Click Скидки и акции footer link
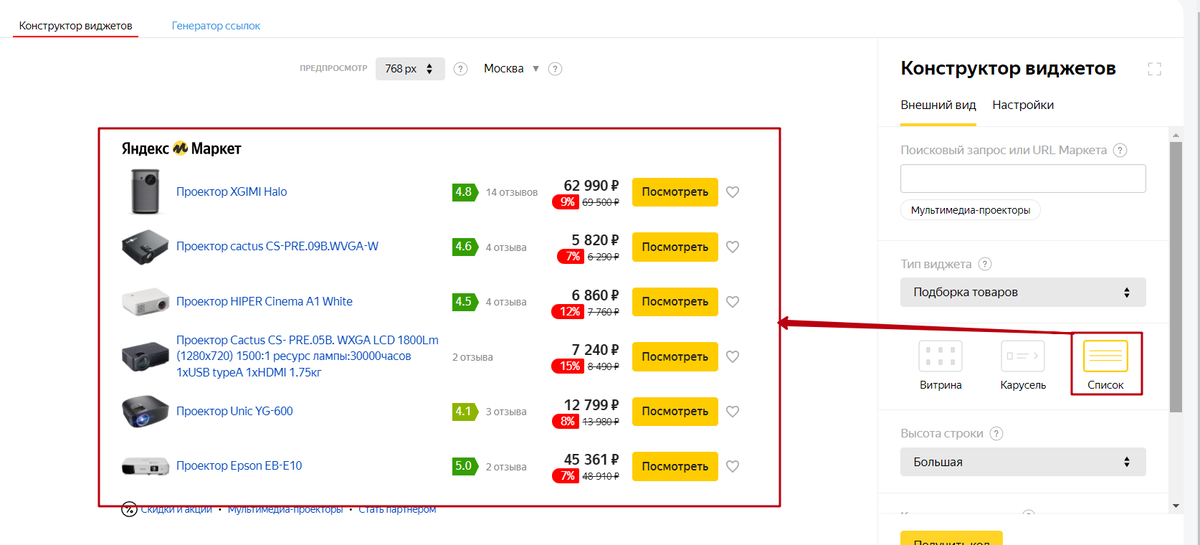Screen dimensions: 1200x545 click(x=176, y=509)
